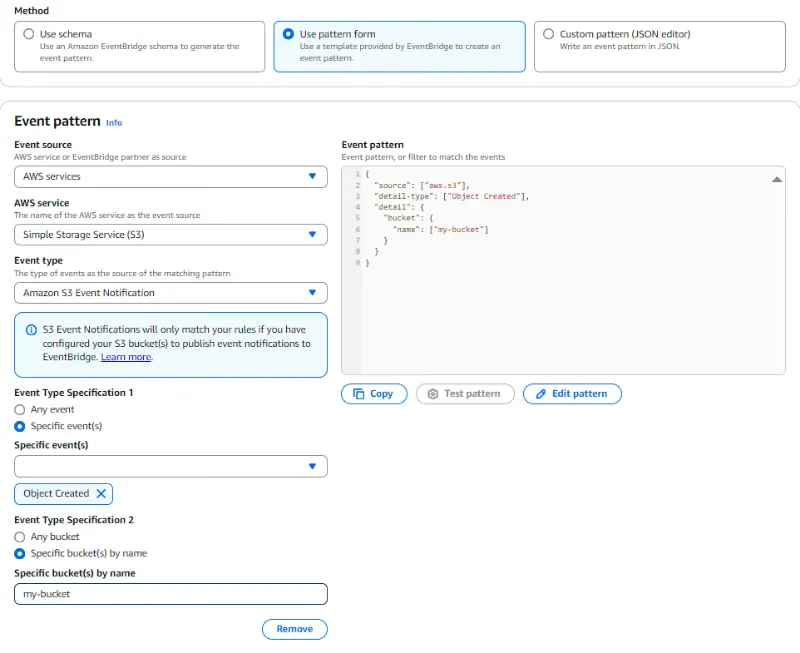Open the Event source dropdown
This screenshot has width=800, height=653.
[x=171, y=177]
